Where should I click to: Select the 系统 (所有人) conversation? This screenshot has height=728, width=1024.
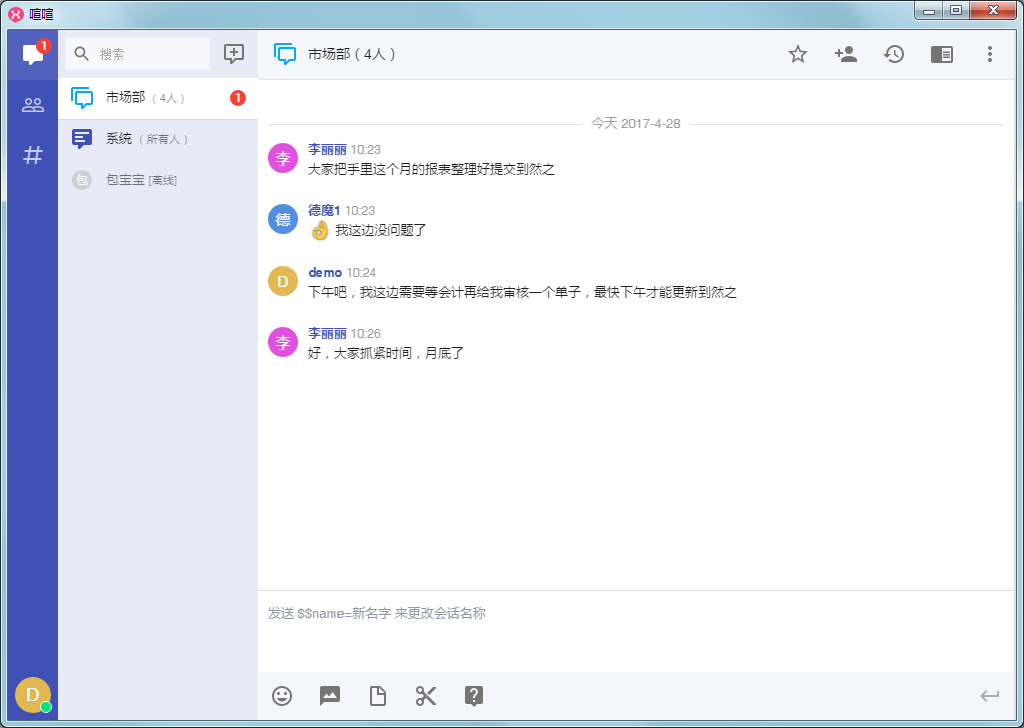pyautogui.click(x=158, y=139)
